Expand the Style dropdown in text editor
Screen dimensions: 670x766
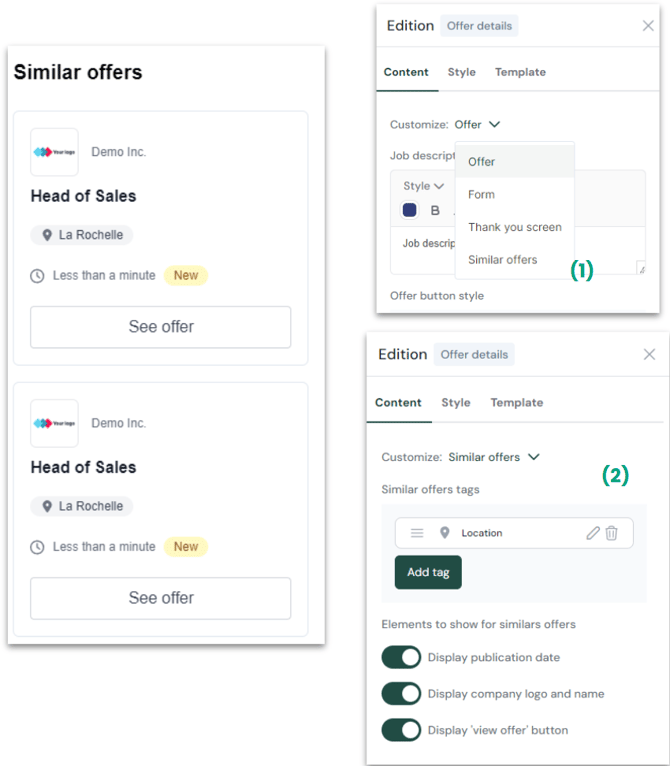click(x=423, y=186)
